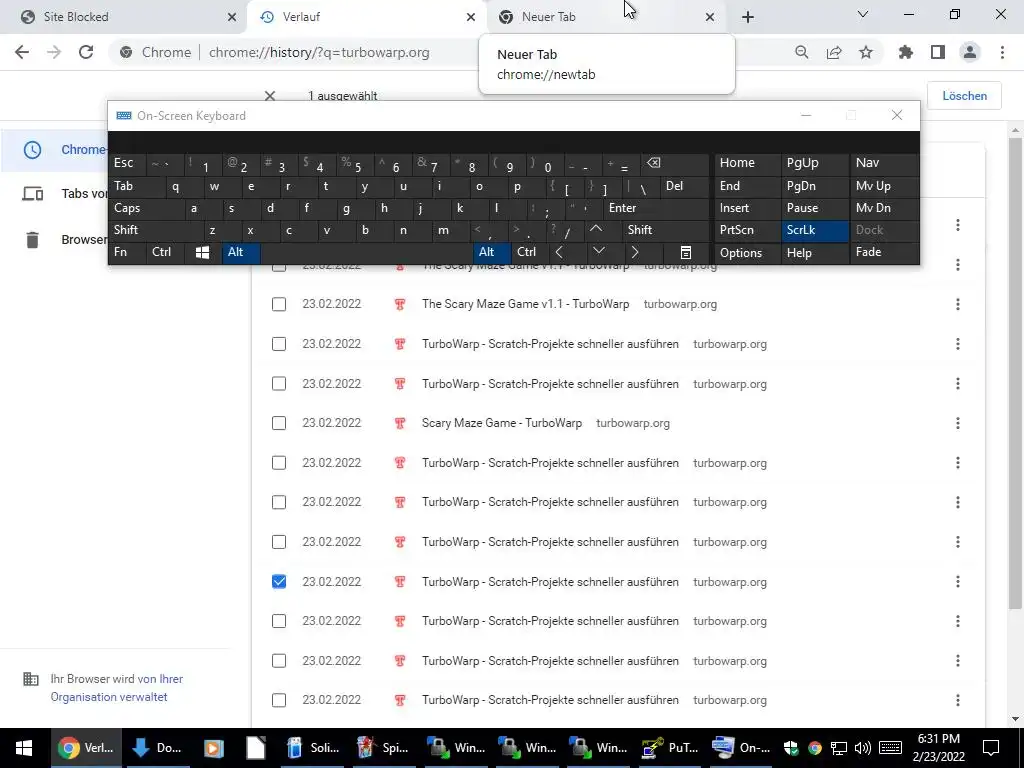This screenshot has height=768, width=1024.
Task: Open the 'Scary Maze Game - TurboWarp' history link
Action: [502, 423]
